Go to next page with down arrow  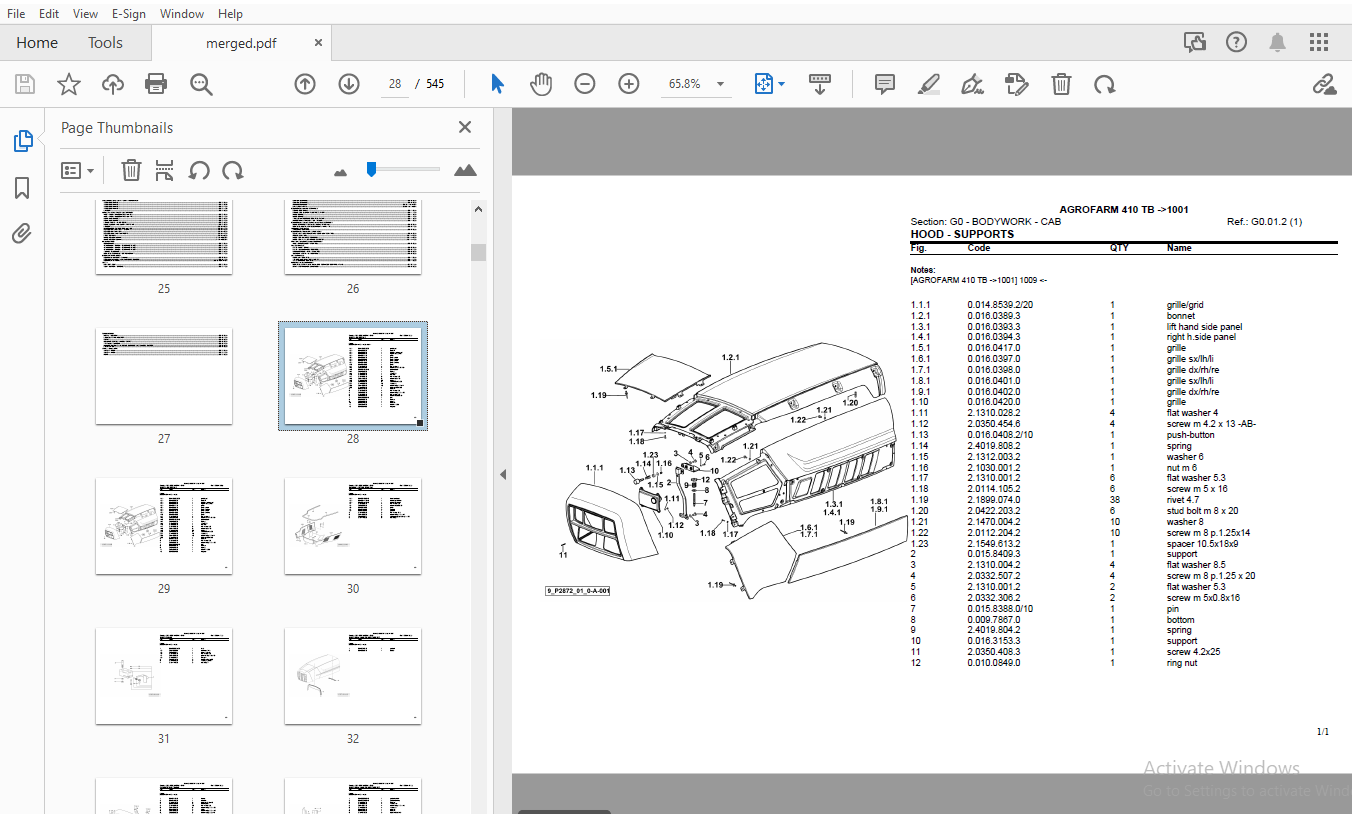(349, 84)
